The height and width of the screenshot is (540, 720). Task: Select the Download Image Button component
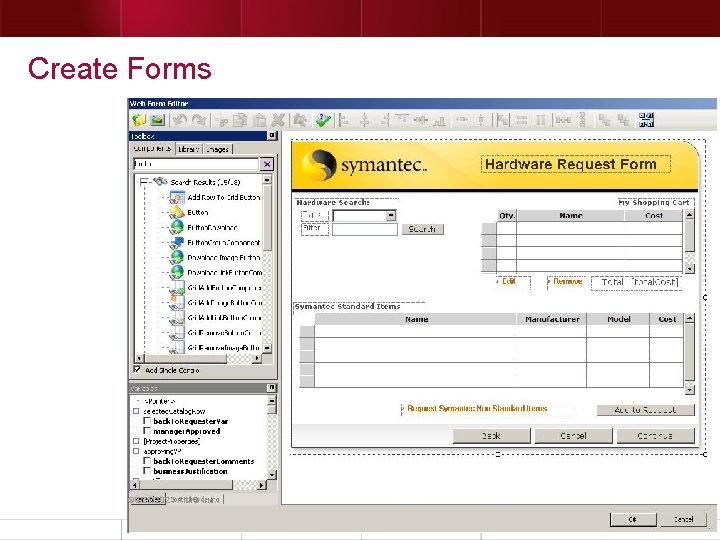(224, 258)
